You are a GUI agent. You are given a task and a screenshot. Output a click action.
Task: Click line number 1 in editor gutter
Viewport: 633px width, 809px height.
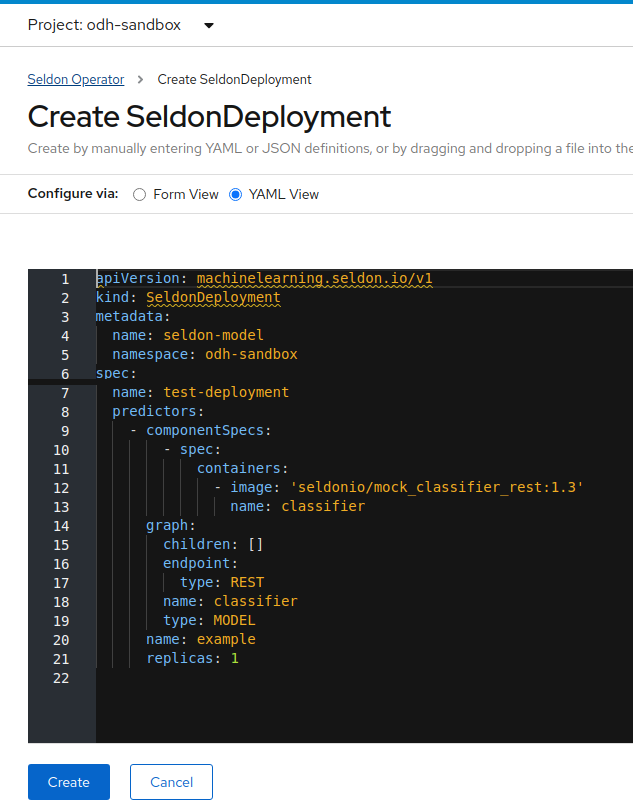click(65, 279)
